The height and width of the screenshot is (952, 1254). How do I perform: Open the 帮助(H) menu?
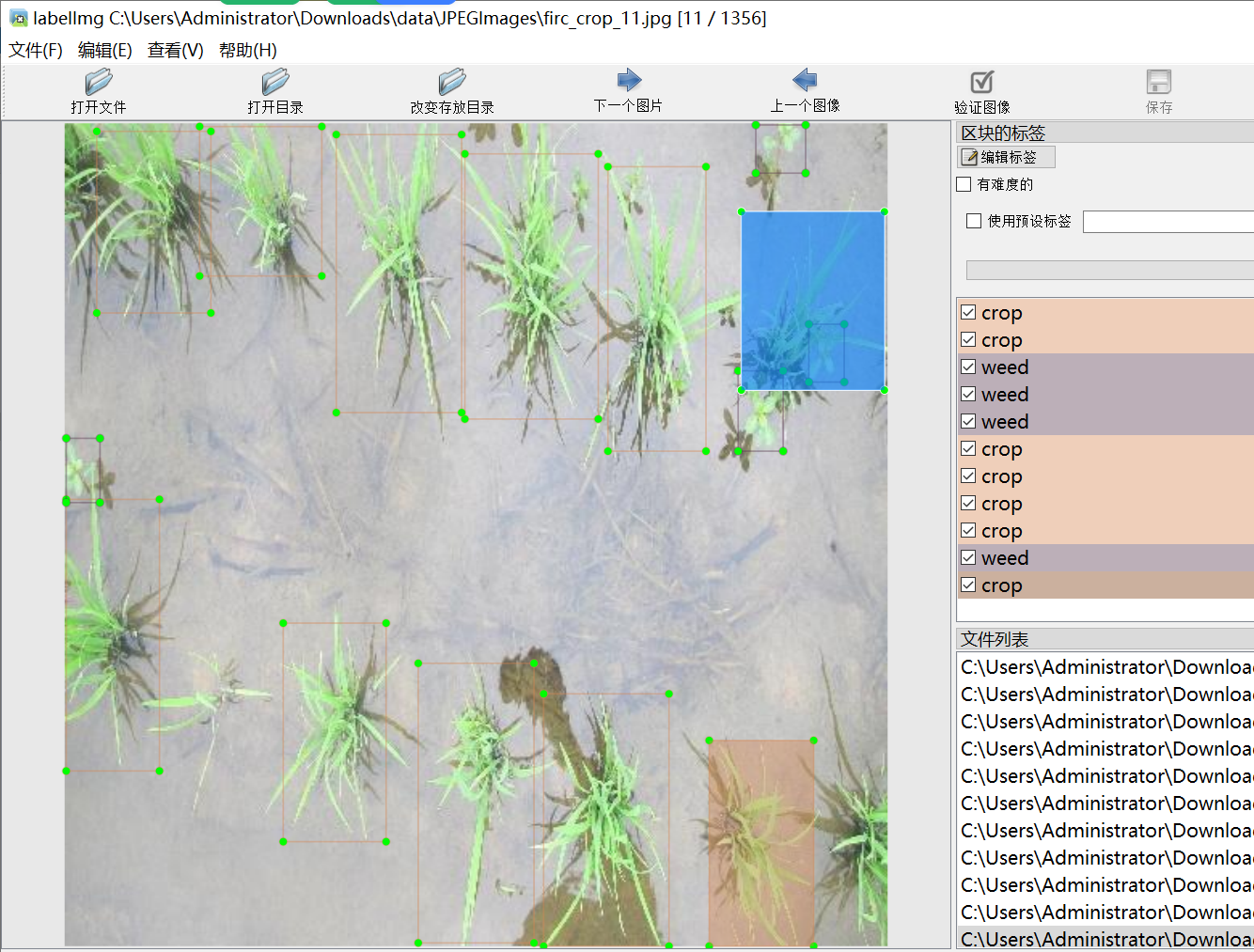[248, 51]
